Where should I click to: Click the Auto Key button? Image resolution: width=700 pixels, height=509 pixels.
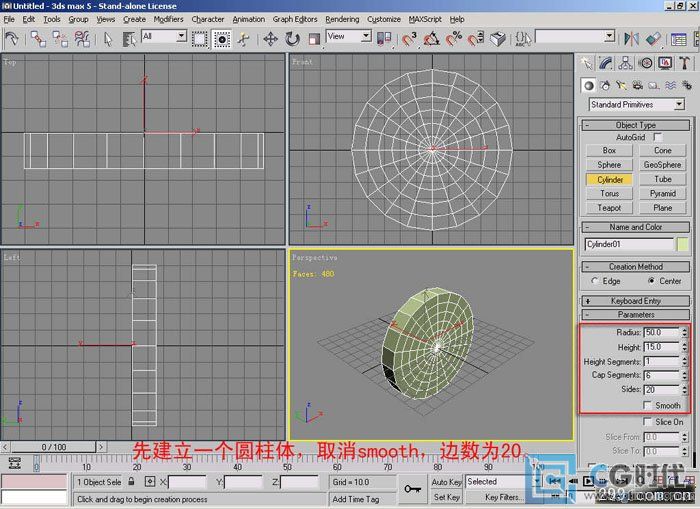click(x=446, y=482)
